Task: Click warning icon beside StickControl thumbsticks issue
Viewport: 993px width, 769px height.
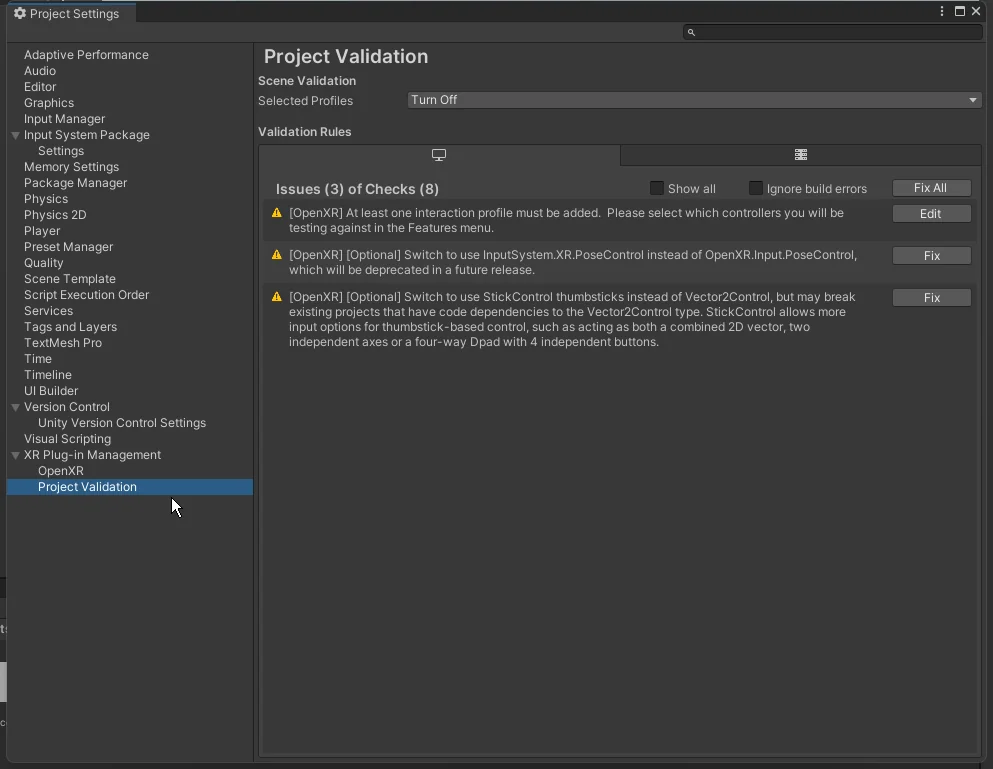Action: (x=277, y=297)
